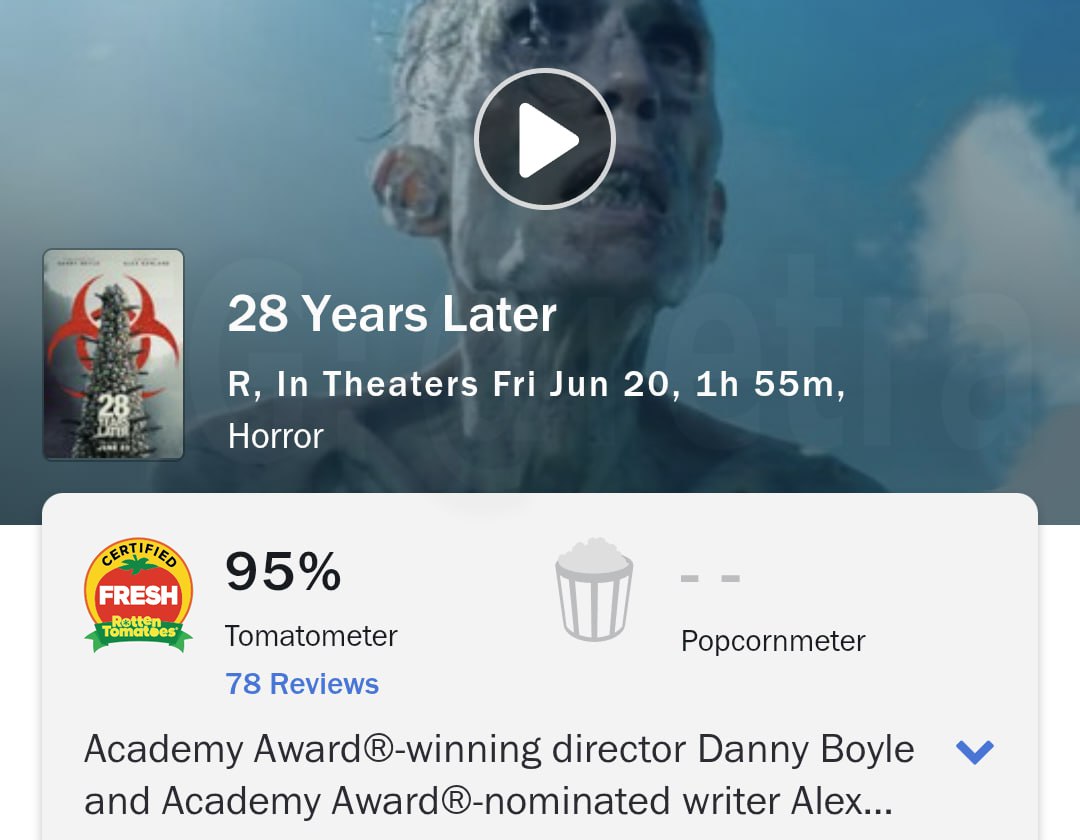The image size is (1080, 840).
Task: Click the synopsis line starting 'Academy Award®-winning'
Action: 499,749
